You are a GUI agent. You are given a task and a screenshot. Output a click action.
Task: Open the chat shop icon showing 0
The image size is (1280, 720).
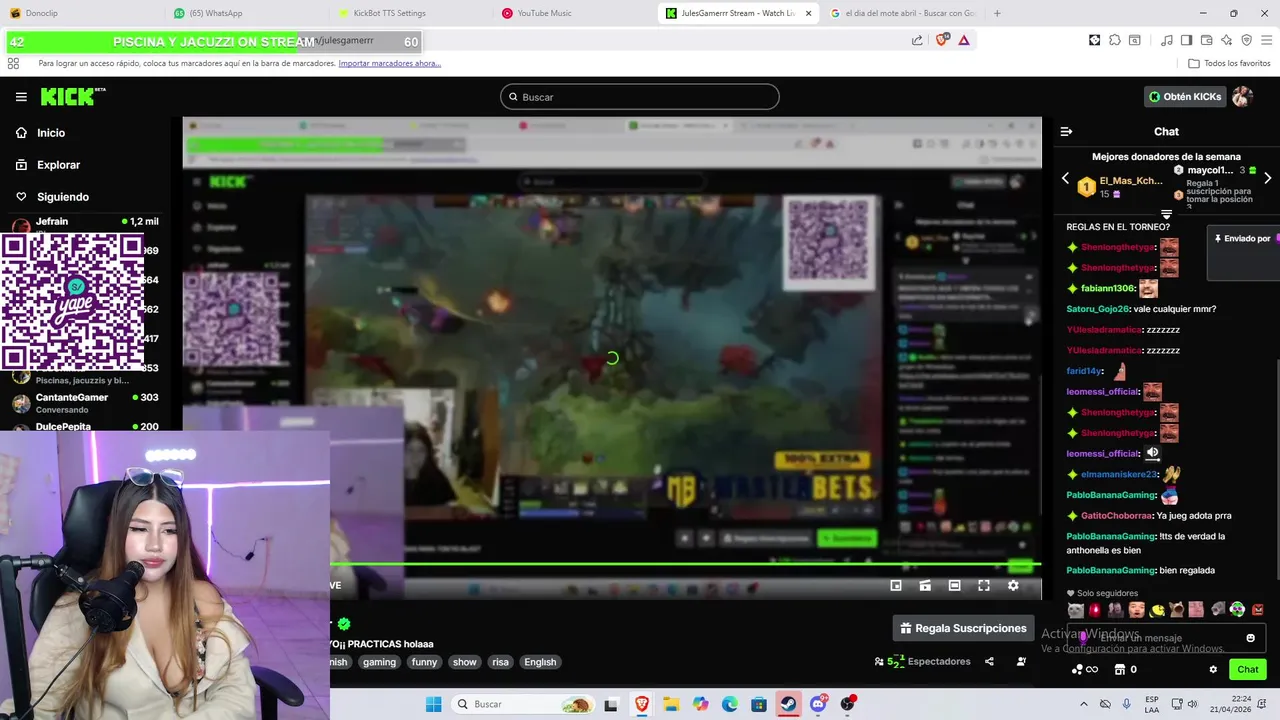tap(1126, 669)
